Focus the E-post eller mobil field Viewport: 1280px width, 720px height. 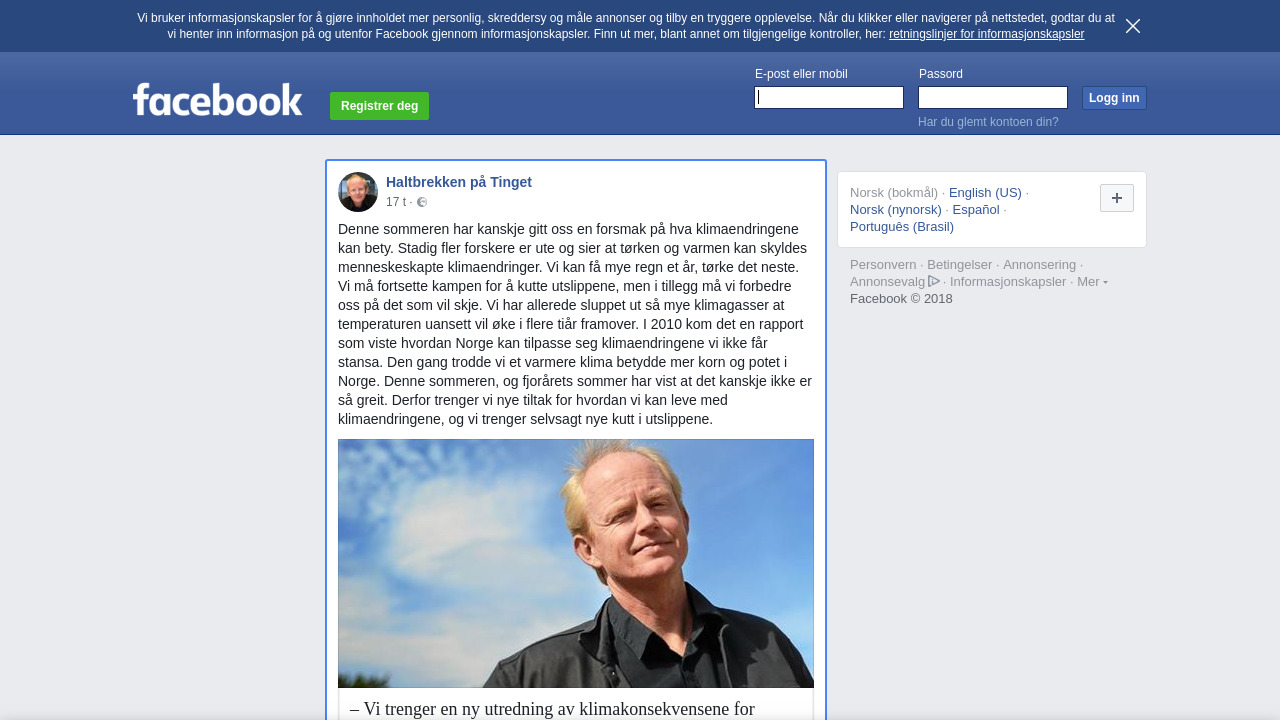829,97
